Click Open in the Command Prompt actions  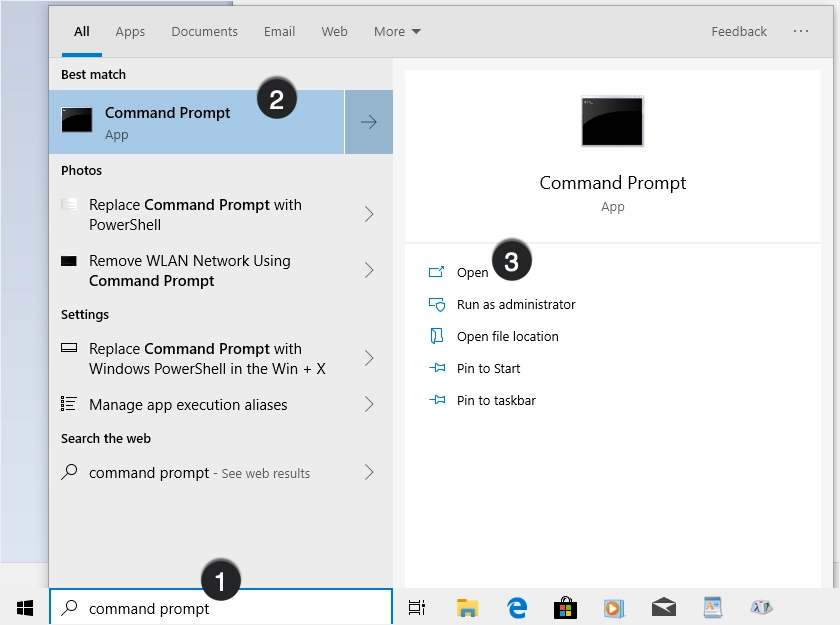(472, 272)
